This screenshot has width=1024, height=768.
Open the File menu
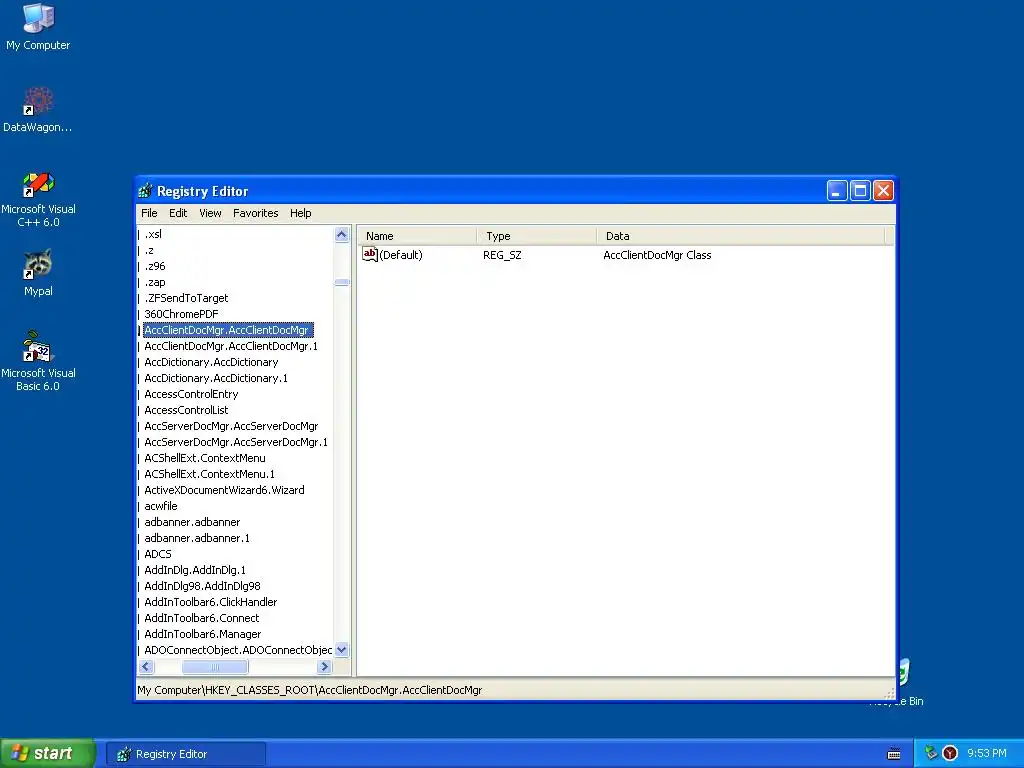[149, 213]
